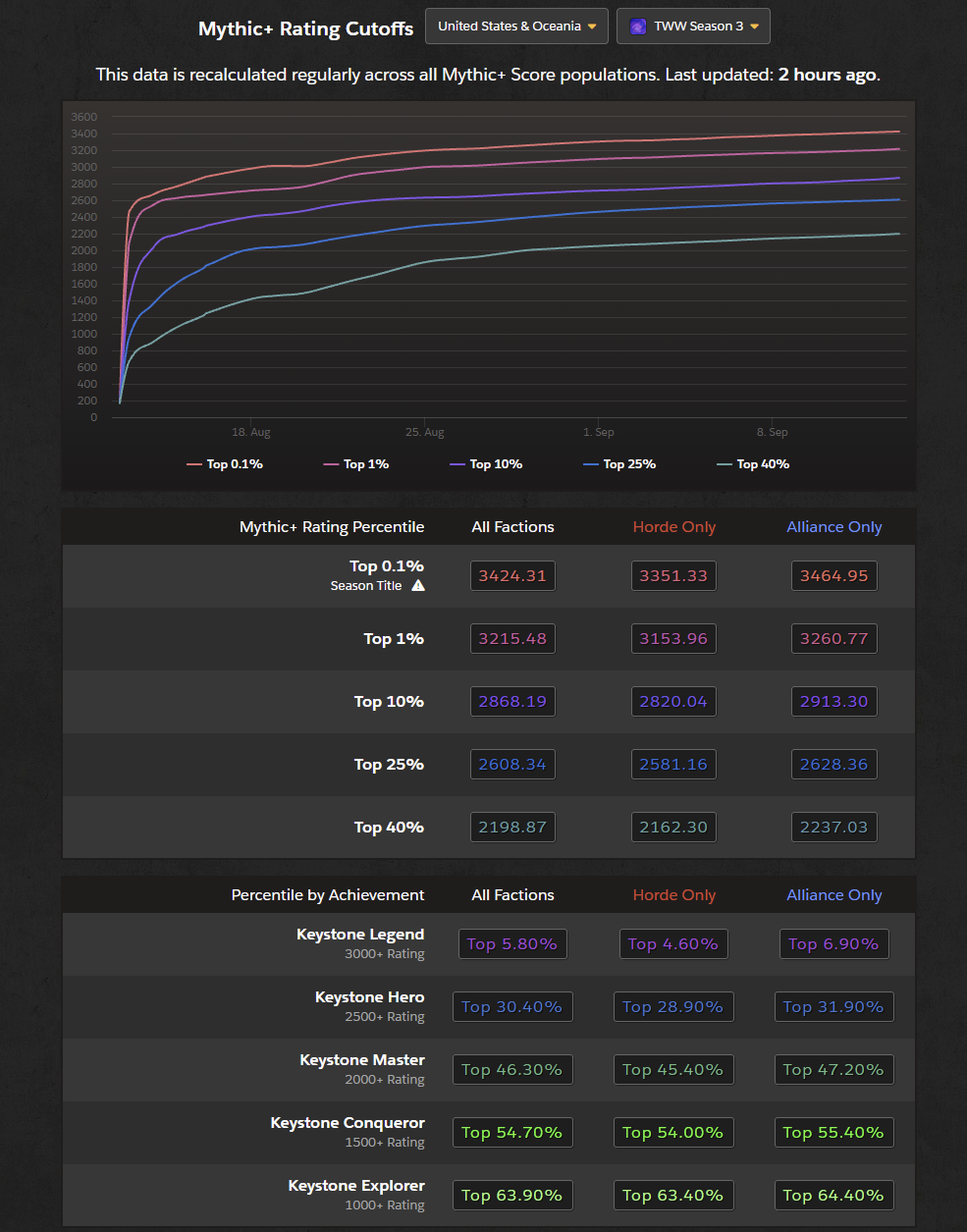Select Top 1% All Factions value 3215.48
Screen dimensions: 967x1232
[512, 639]
